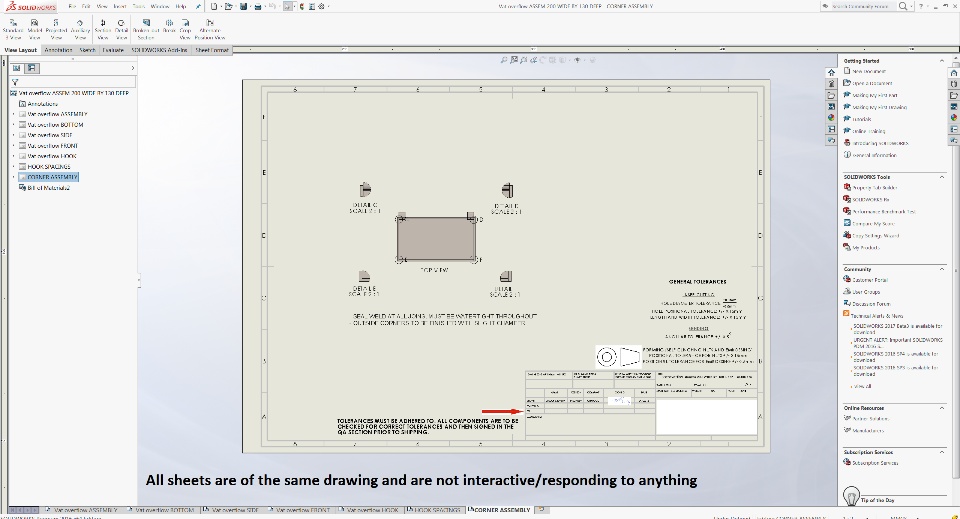Select the Broken-out Section tool
Viewport: 960px width, 519px height.
[146, 29]
